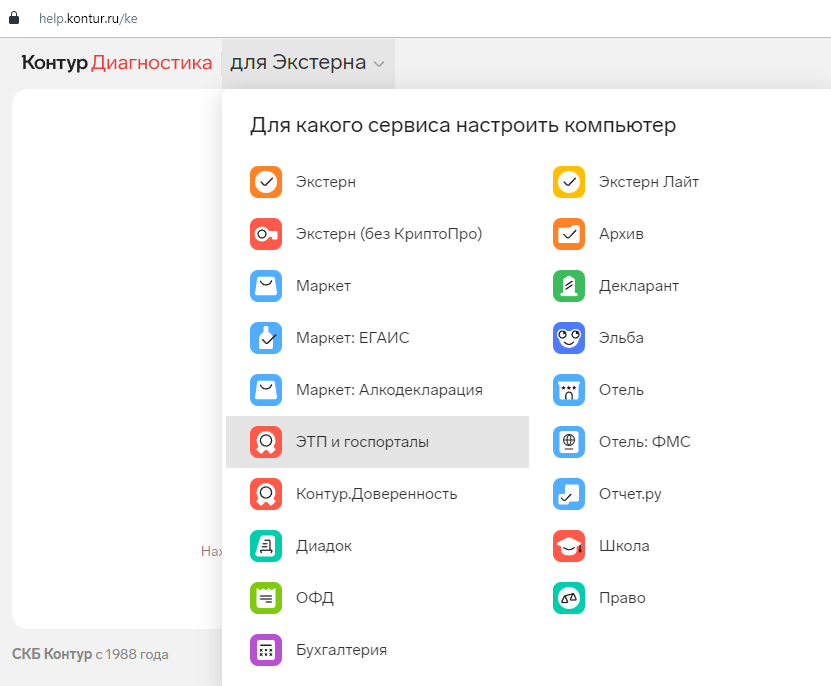
Task: Click the help.kontur.ru/ke address bar
Action: pos(88,19)
